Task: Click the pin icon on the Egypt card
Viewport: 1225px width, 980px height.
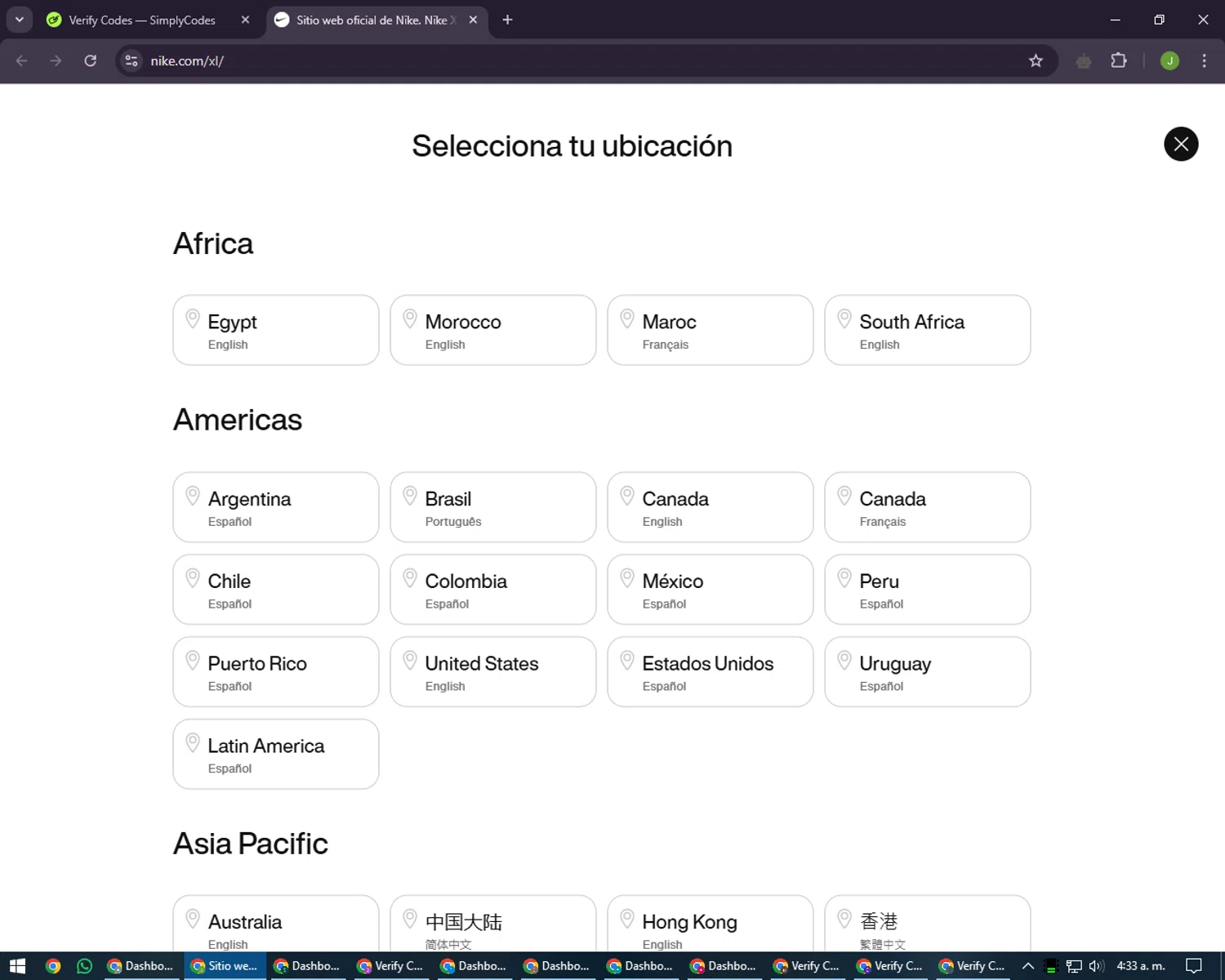Action: pyautogui.click(x=193, y=318)
